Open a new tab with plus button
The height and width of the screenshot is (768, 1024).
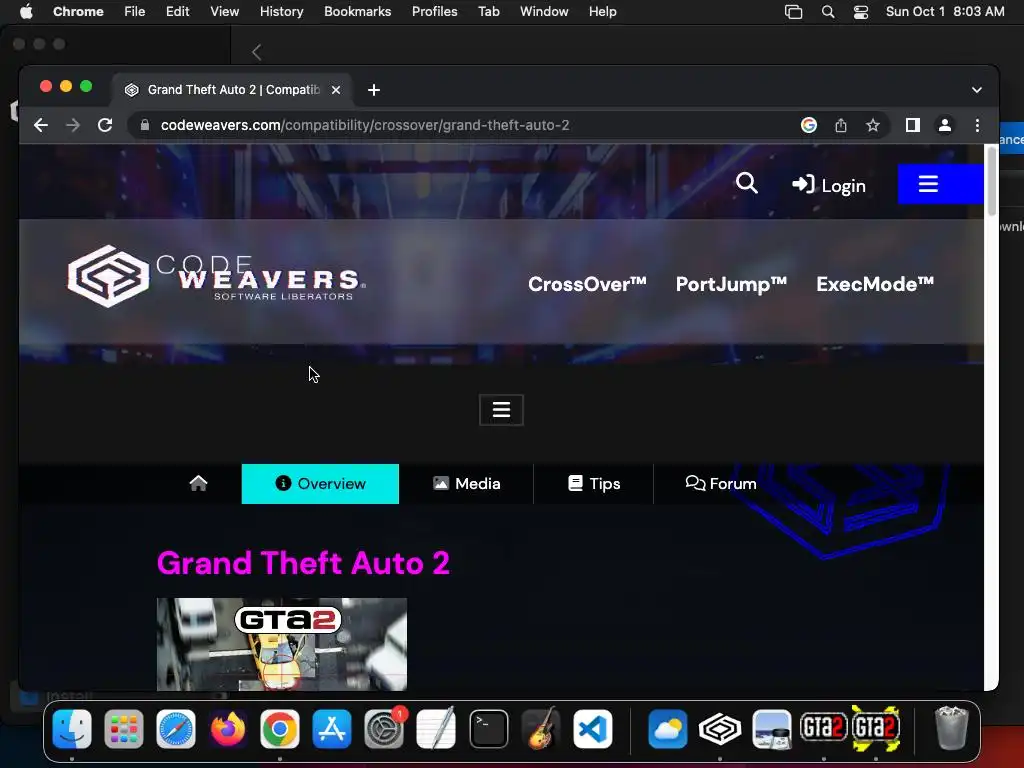coord(374,90)
